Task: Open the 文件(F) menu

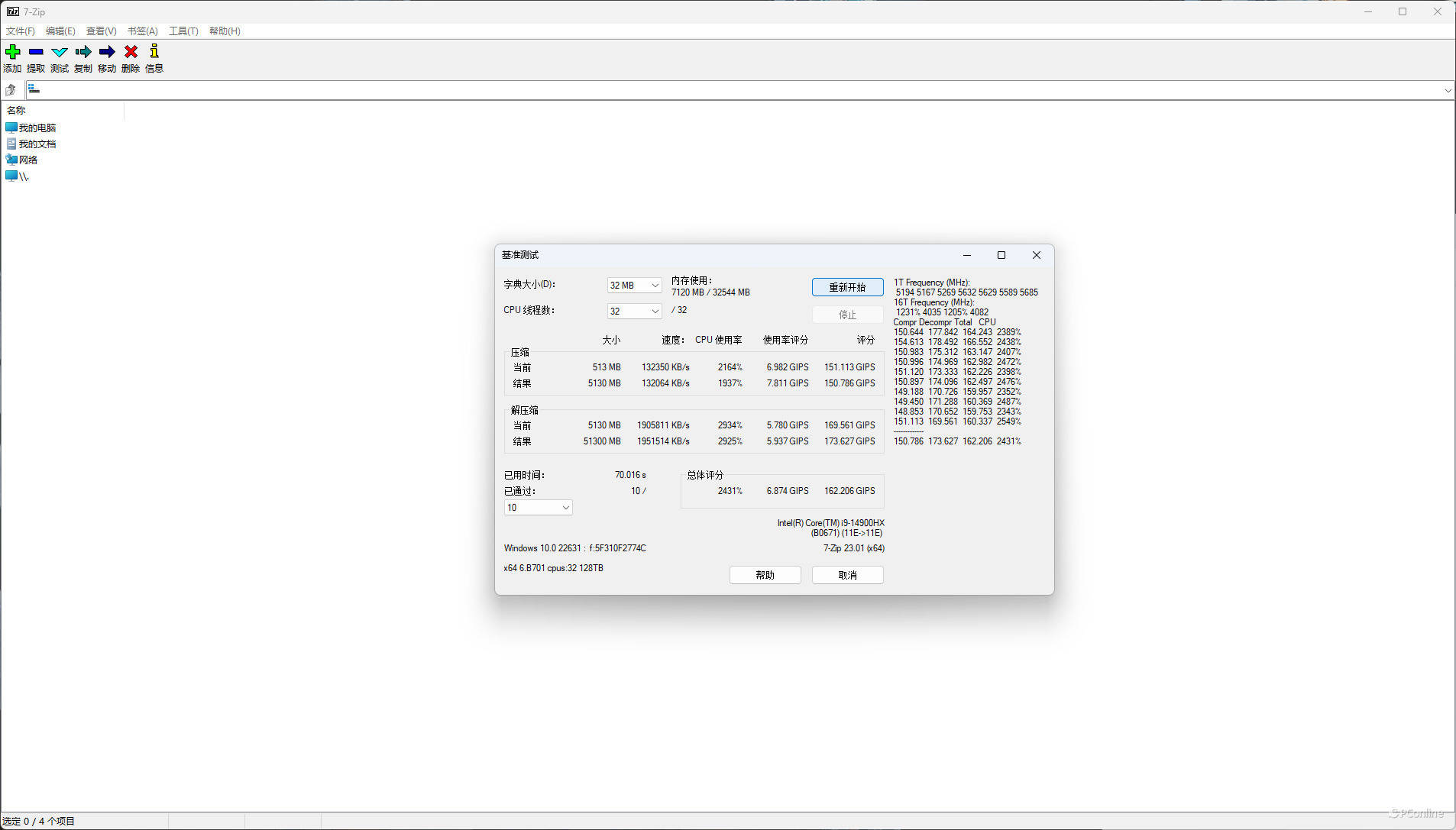Action: click(x=21, y=31)
